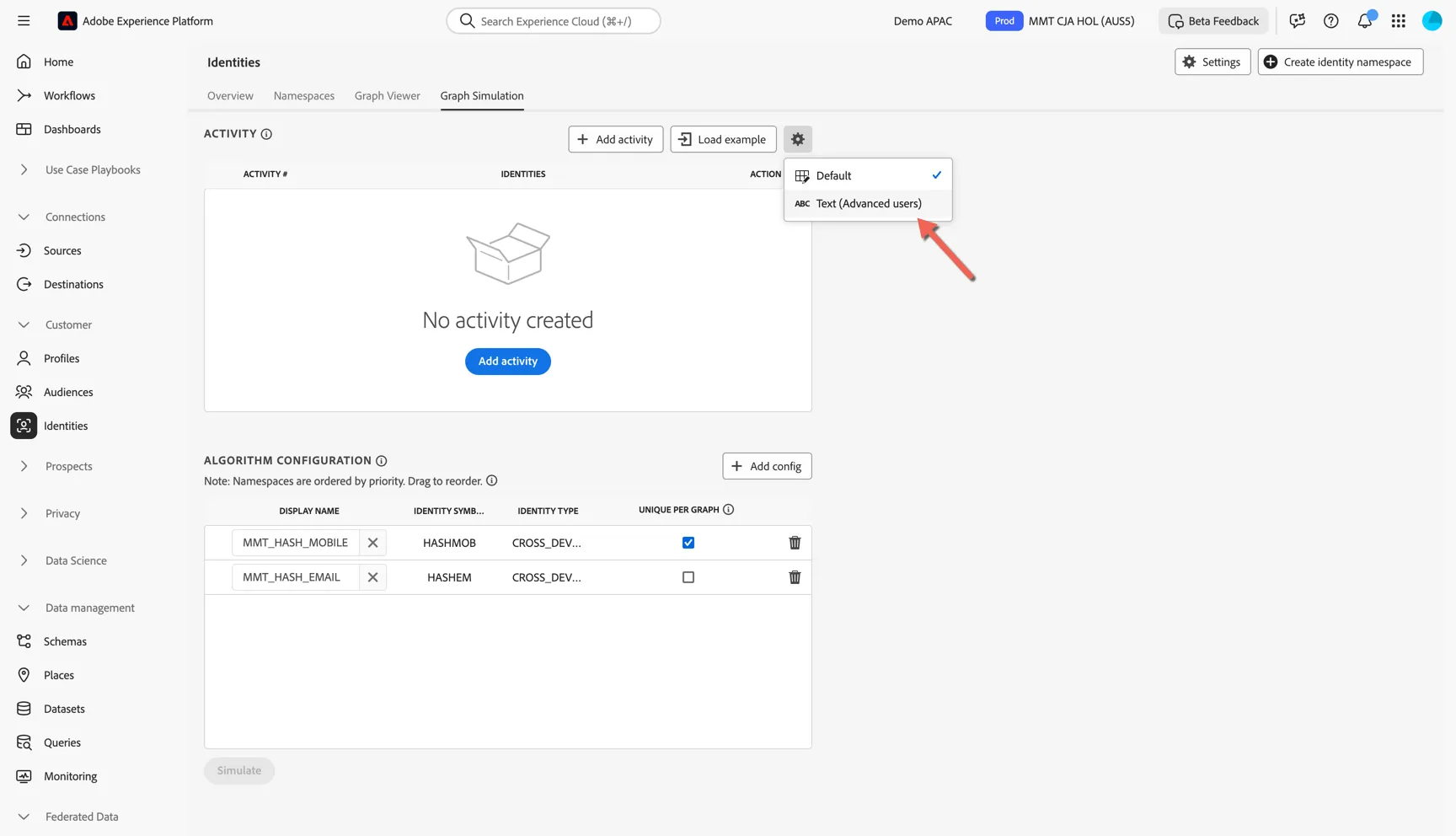This screenshot has width=1456, height=836.
Task: Click the Activity info icon
Action: pyautogui.click(x=266, y=134)
